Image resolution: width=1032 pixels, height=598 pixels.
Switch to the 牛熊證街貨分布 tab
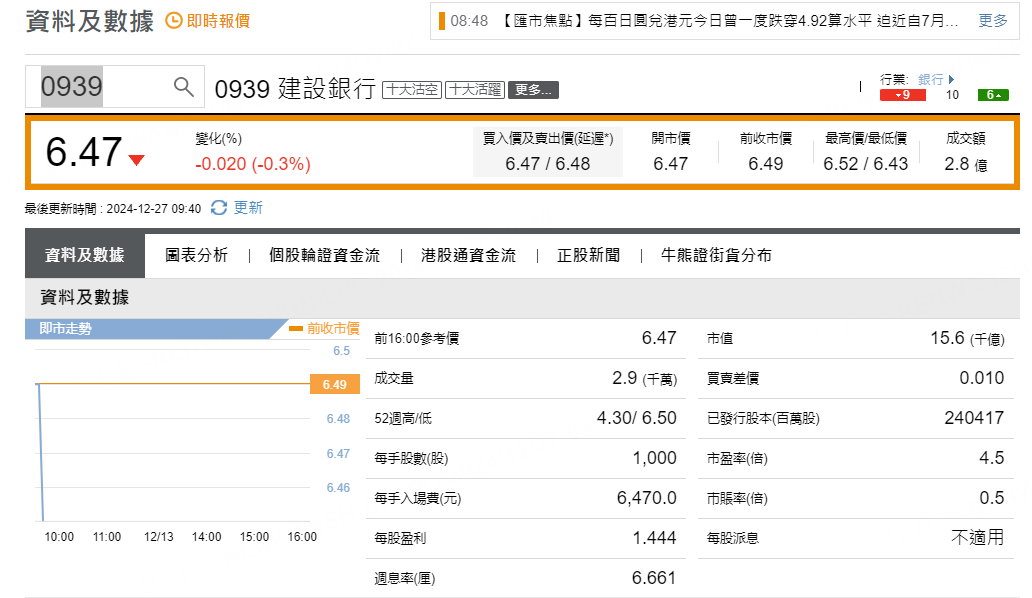pyautogui.click(x=716, y=255)
